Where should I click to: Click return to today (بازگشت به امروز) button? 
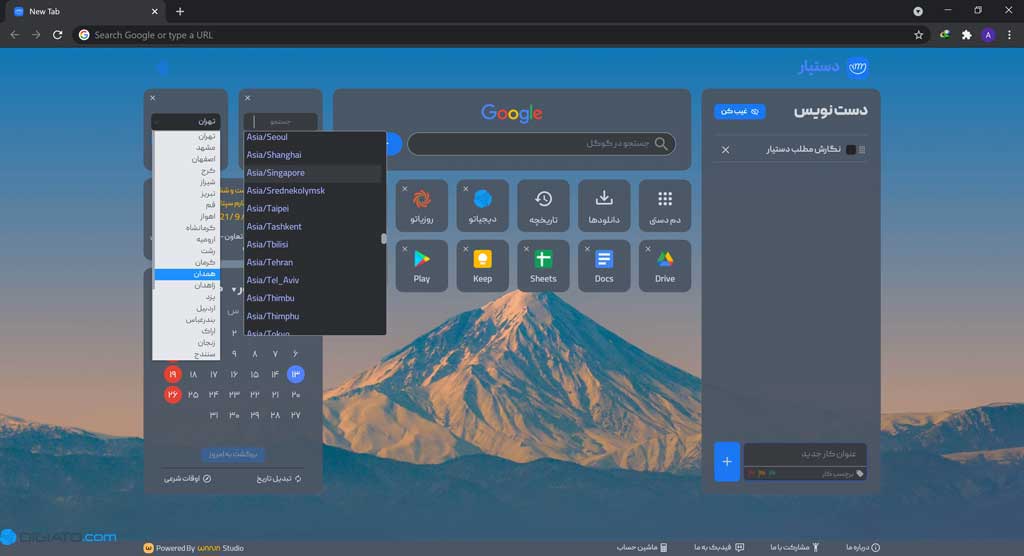tap(233, 453)
